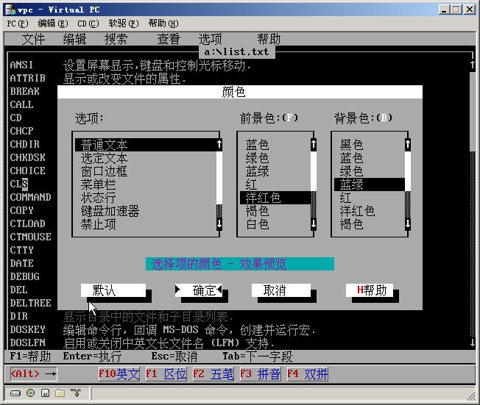Open the Virtual PC CD(C) menu
Viewport: 480px width, 405px height.
pos(88,24)
